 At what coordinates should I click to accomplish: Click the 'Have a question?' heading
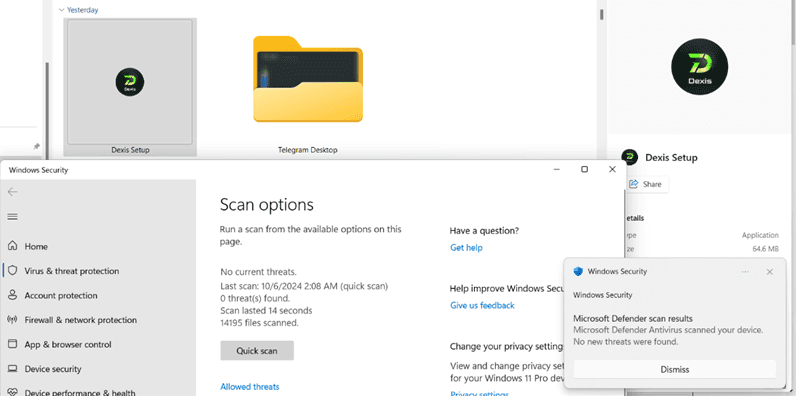click(484, 230)
